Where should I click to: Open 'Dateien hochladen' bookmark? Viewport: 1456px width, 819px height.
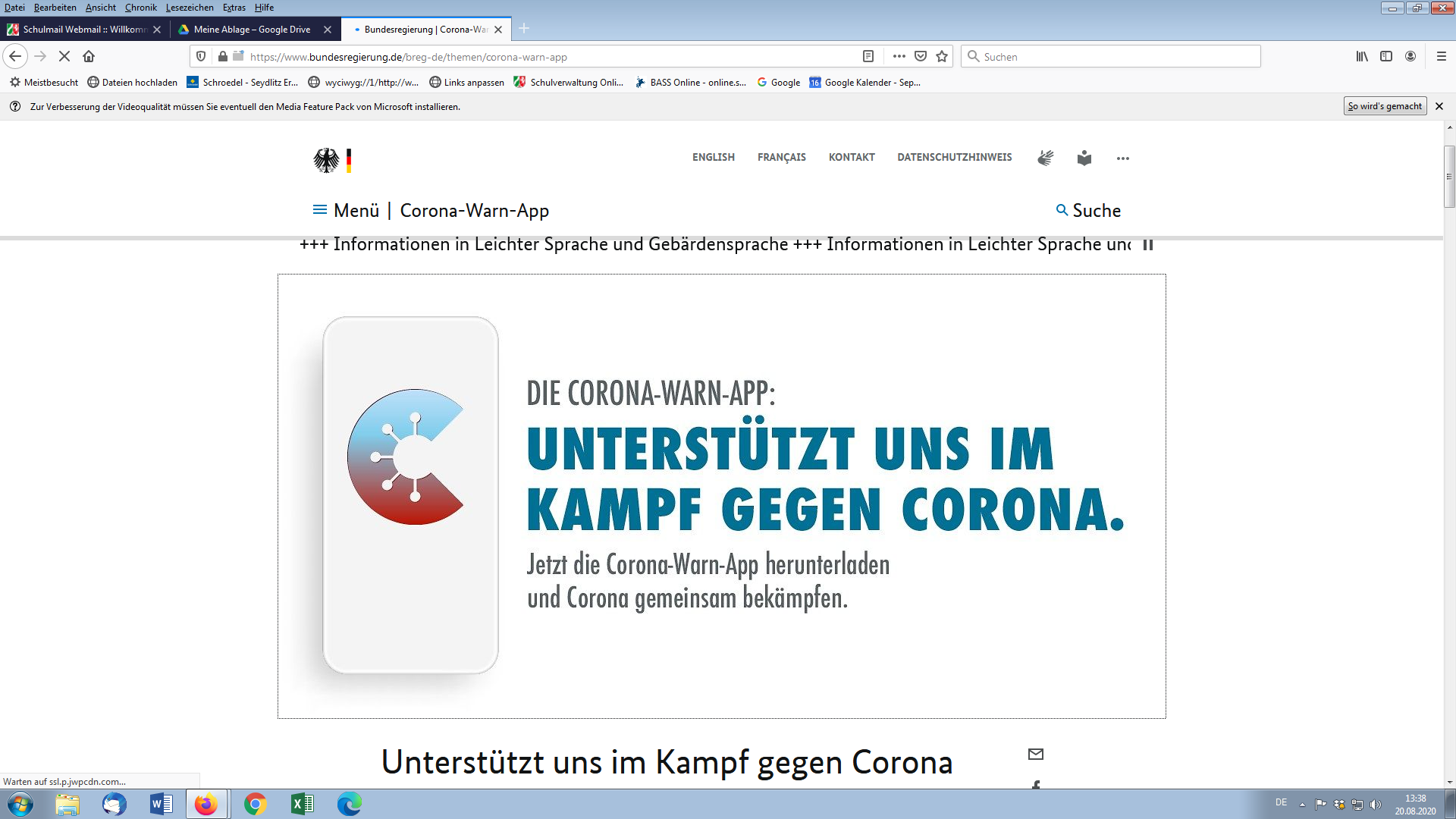point(133,83)
